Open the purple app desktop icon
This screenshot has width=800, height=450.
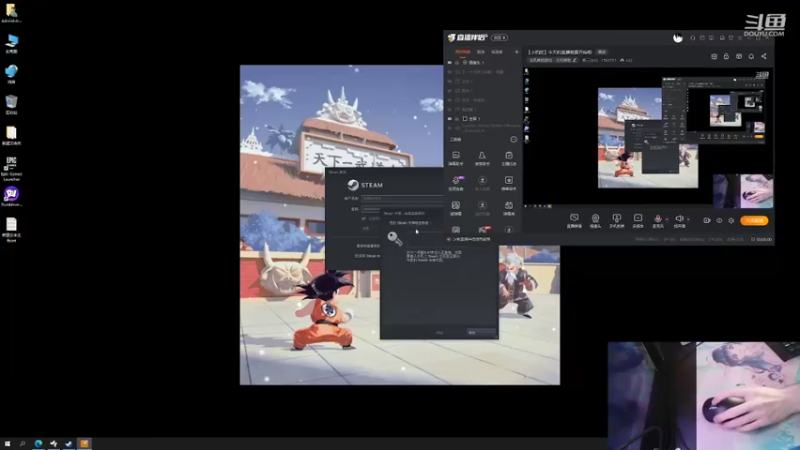tap(11, 196)
